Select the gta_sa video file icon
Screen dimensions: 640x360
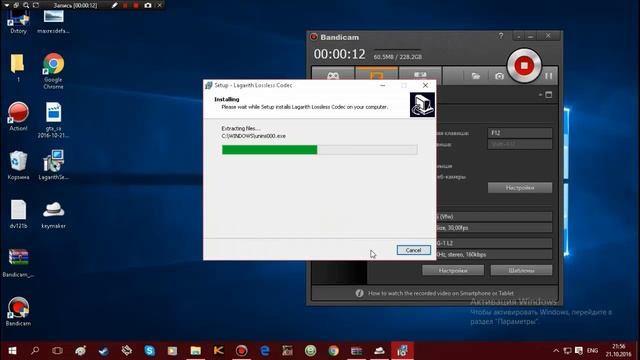[53, 120]
